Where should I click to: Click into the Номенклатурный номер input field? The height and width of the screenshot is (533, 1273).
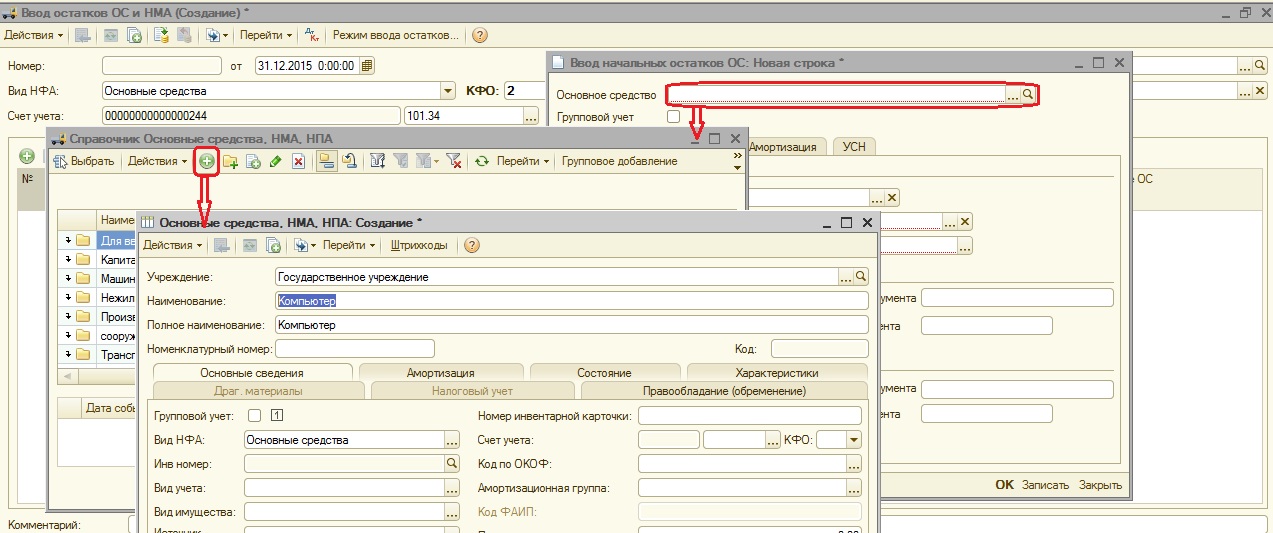(354, 349)
